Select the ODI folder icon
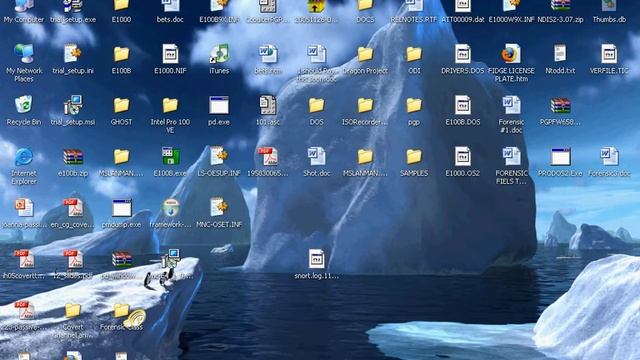 (x=414, y=54)
